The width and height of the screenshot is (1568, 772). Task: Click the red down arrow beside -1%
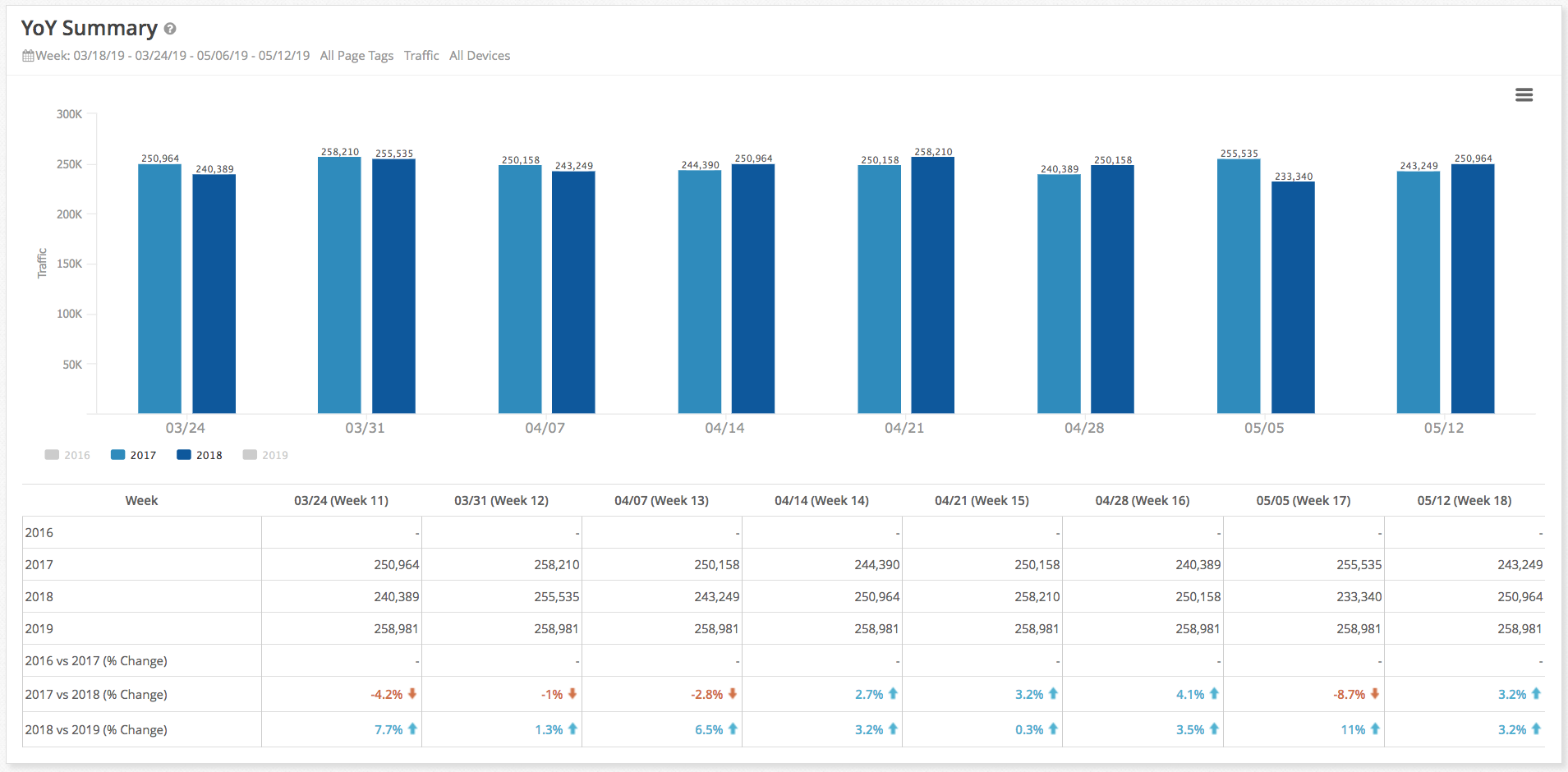coord(572,694)
